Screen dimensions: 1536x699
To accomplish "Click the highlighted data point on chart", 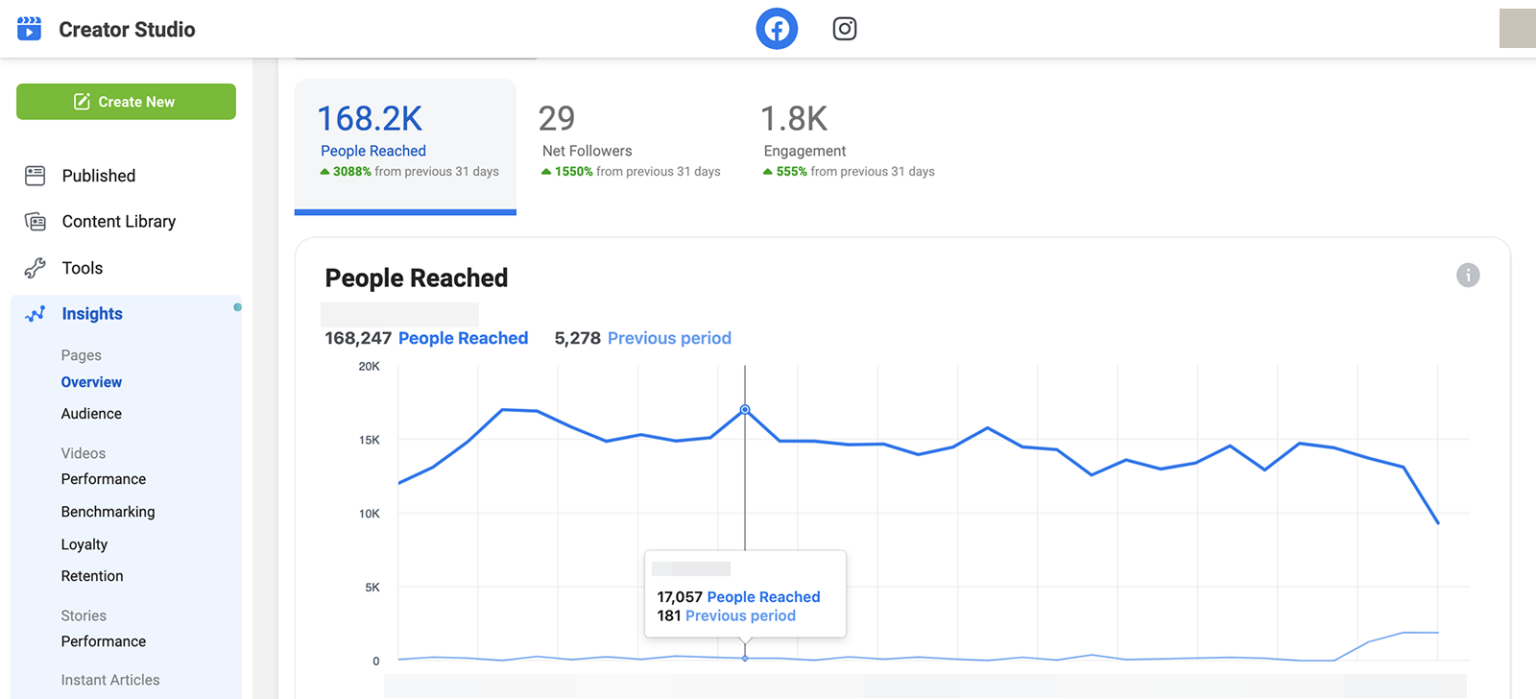I will pyautogui.click(x=745, y=410).
